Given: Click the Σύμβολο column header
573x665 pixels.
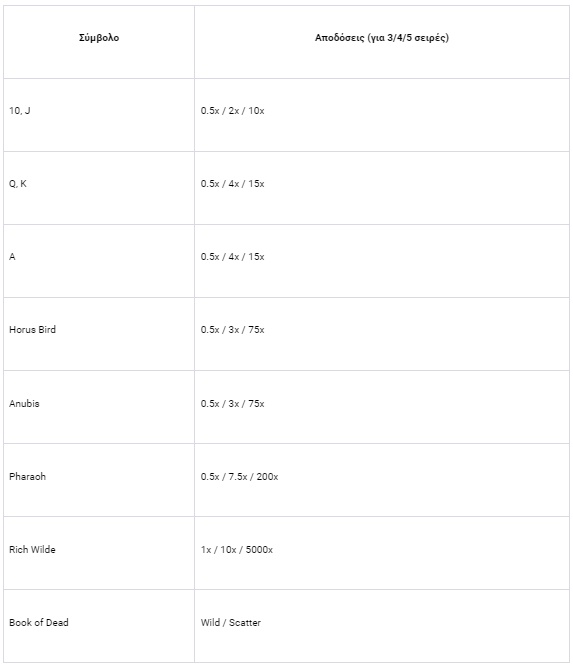Looking at the screenshot, I should [99, 38].
